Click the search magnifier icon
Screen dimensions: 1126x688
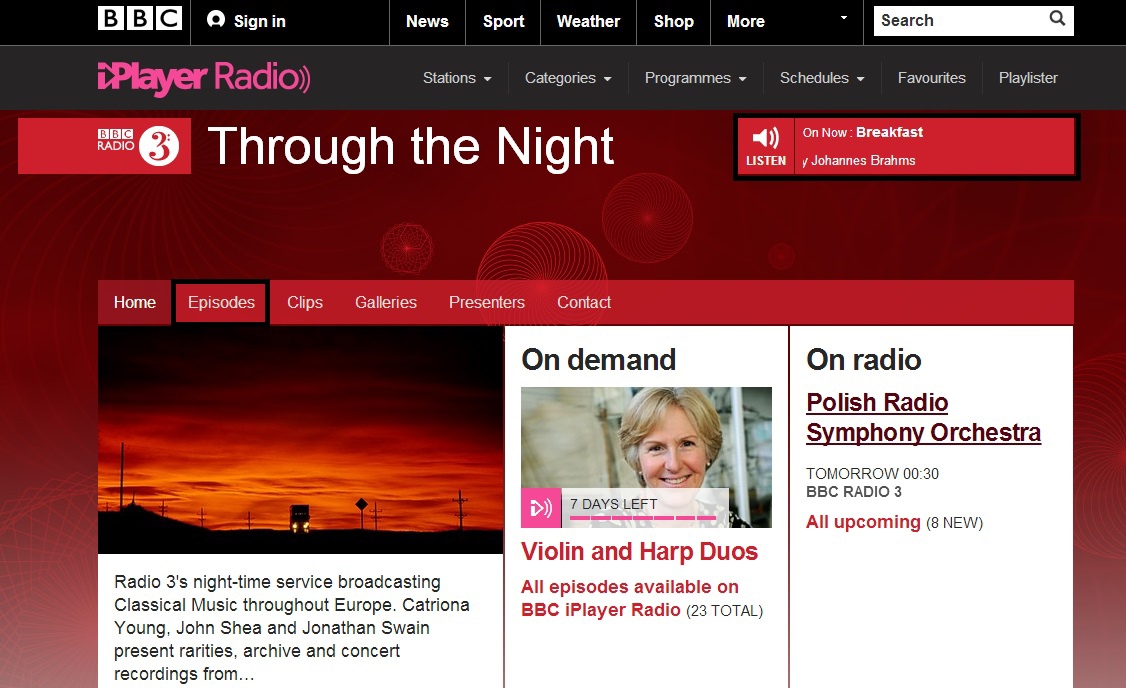point(1057,19)
